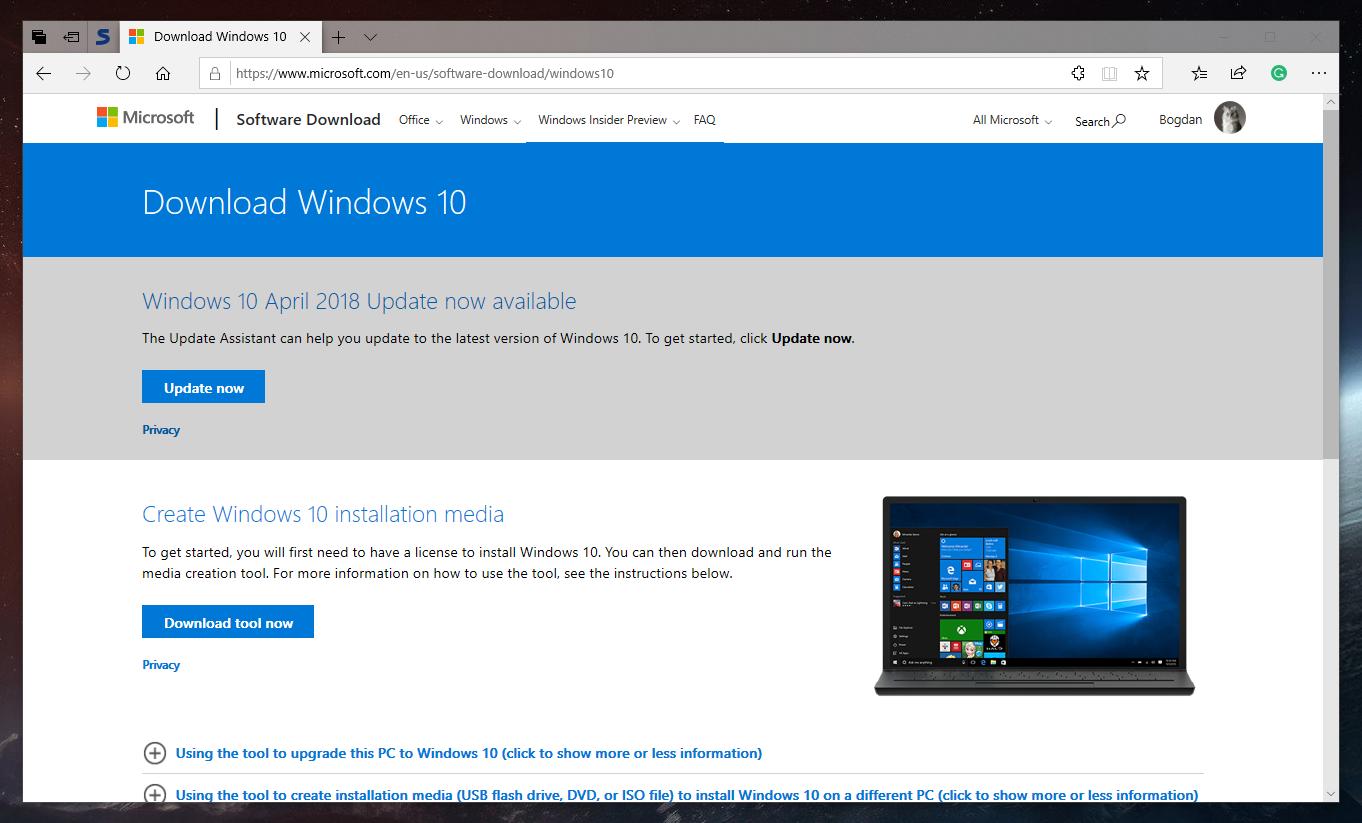Screen dimensions: 1362x823
Task: Open the Grammarly extension icon
Action: coord(1278,73)
